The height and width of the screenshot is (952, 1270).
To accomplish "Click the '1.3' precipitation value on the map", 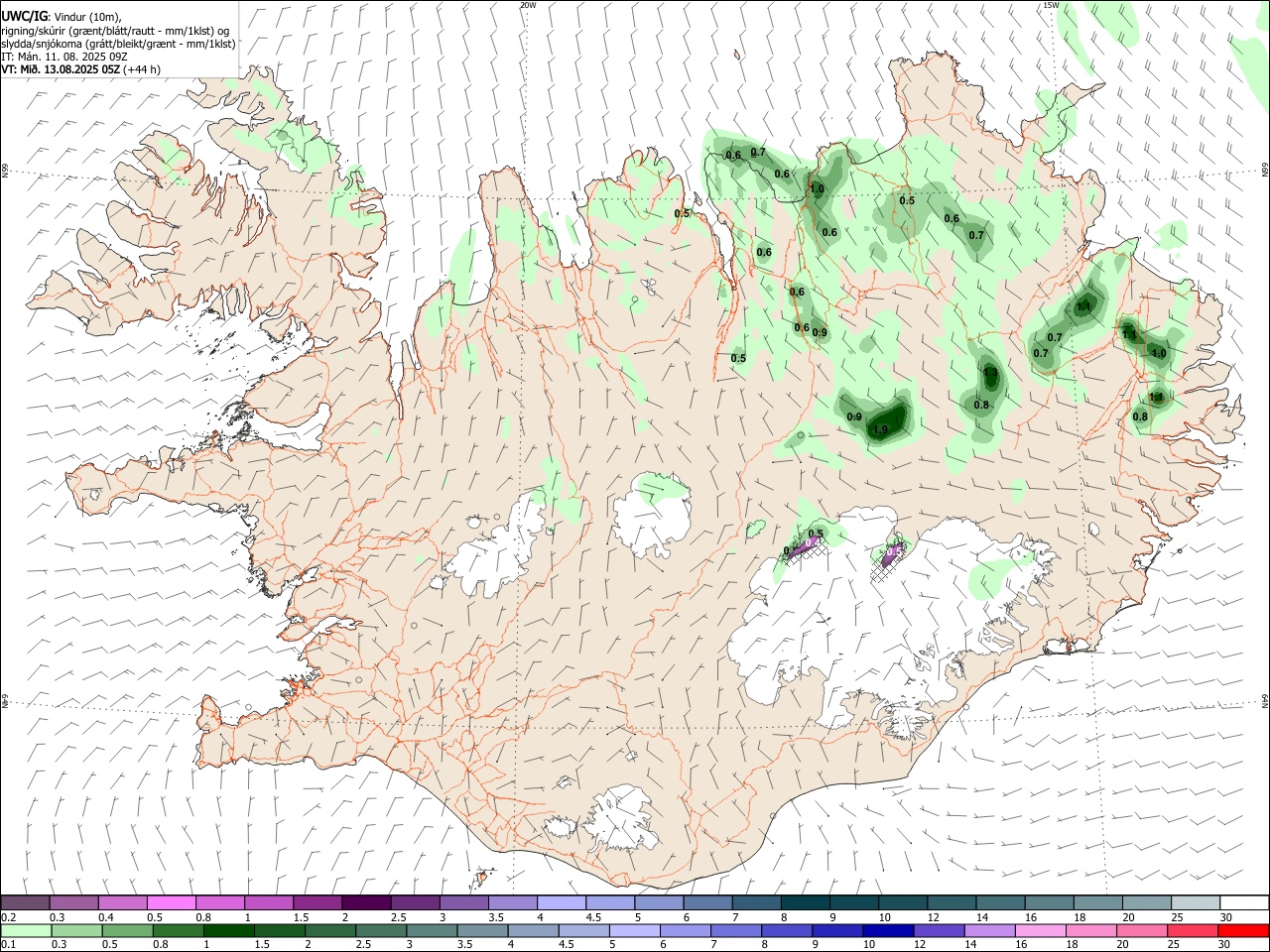I will (x=990, y=373).
